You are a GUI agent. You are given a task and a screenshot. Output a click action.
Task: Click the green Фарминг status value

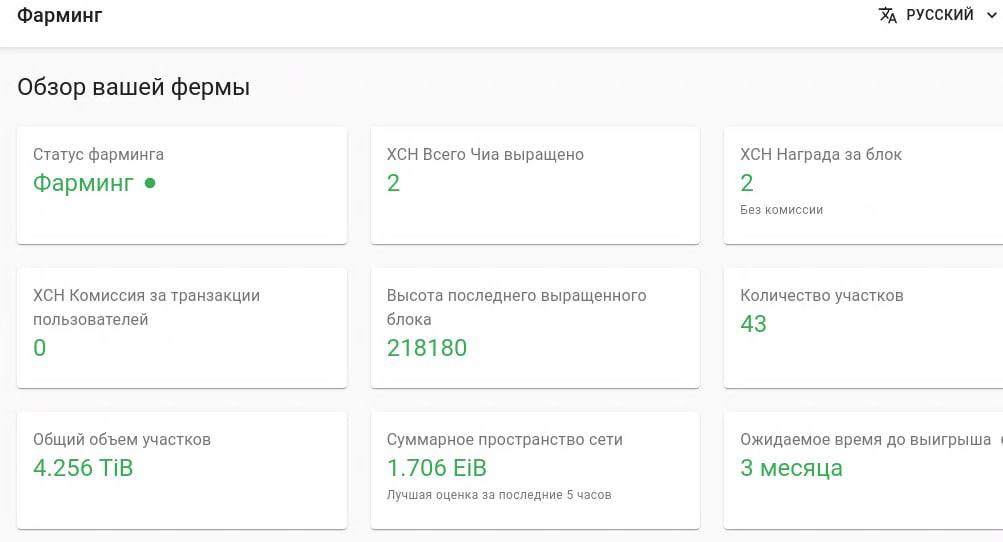83,183
